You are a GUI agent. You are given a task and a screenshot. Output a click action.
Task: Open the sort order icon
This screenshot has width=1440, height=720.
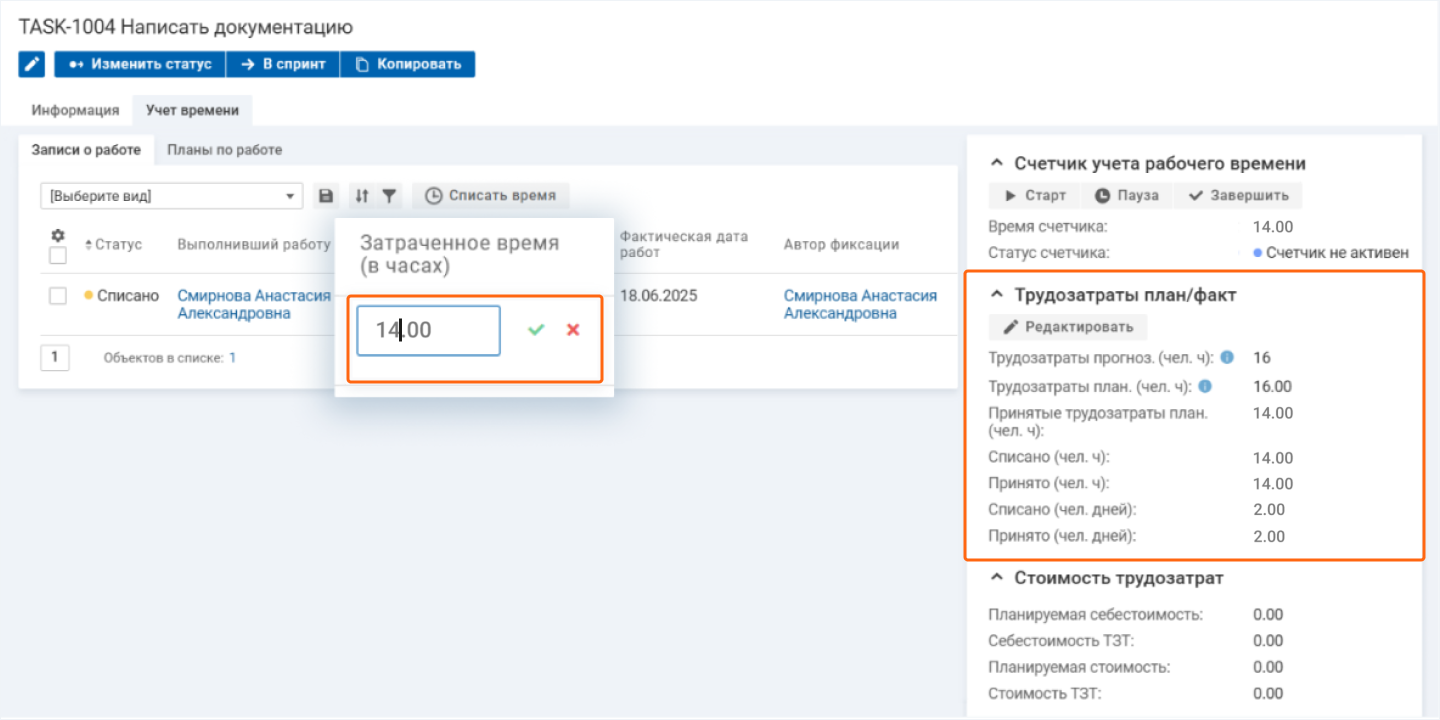(x=362, y=196)
